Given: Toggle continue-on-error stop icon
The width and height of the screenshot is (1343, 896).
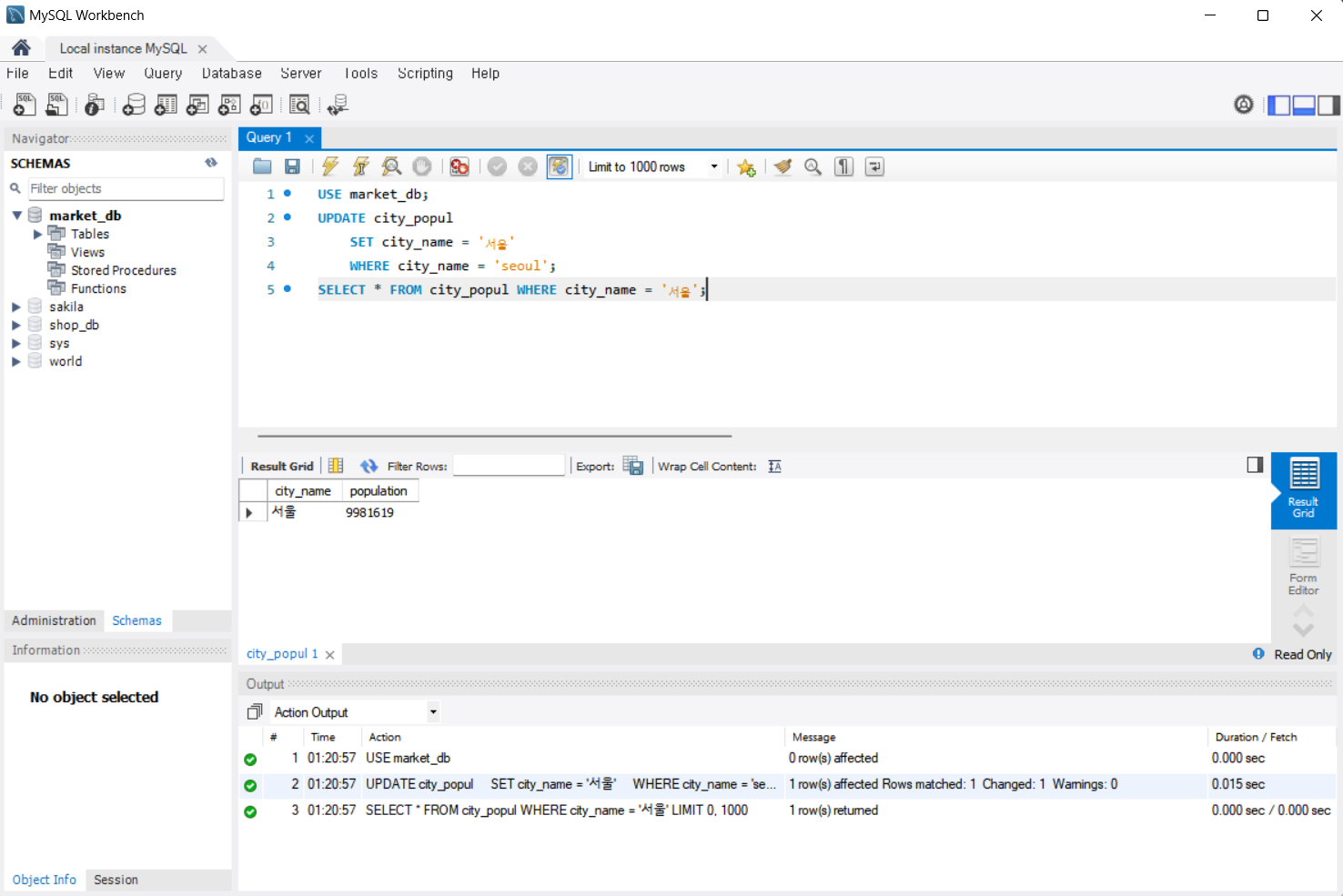Looking at the screenshot, I should point(459,166).
